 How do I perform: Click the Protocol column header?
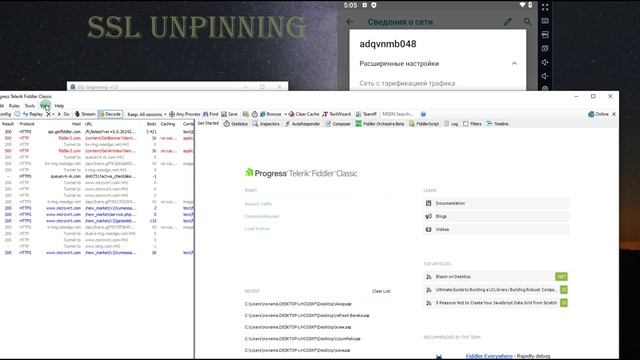click(27, 124)
